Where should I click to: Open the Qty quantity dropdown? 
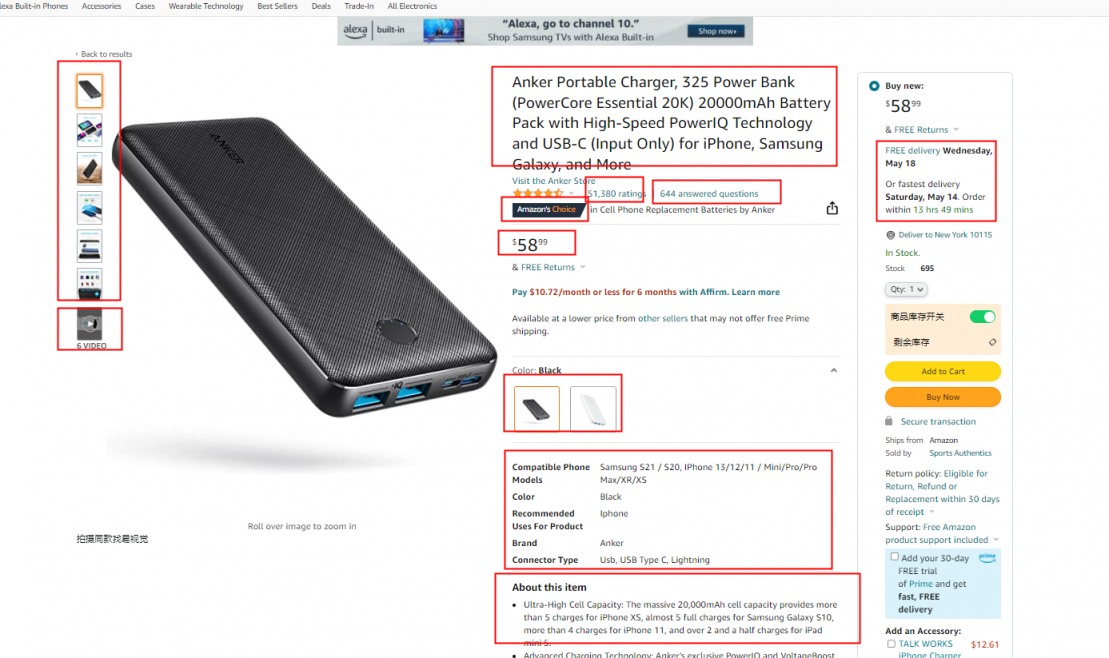pyautogui.click(x=906, y=289)
